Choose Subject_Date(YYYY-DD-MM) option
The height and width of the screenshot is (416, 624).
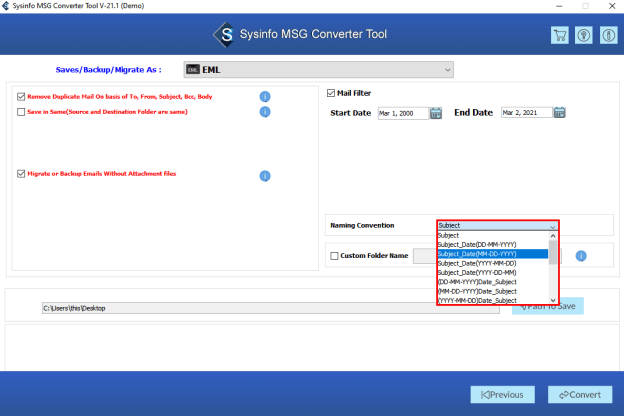493,273
